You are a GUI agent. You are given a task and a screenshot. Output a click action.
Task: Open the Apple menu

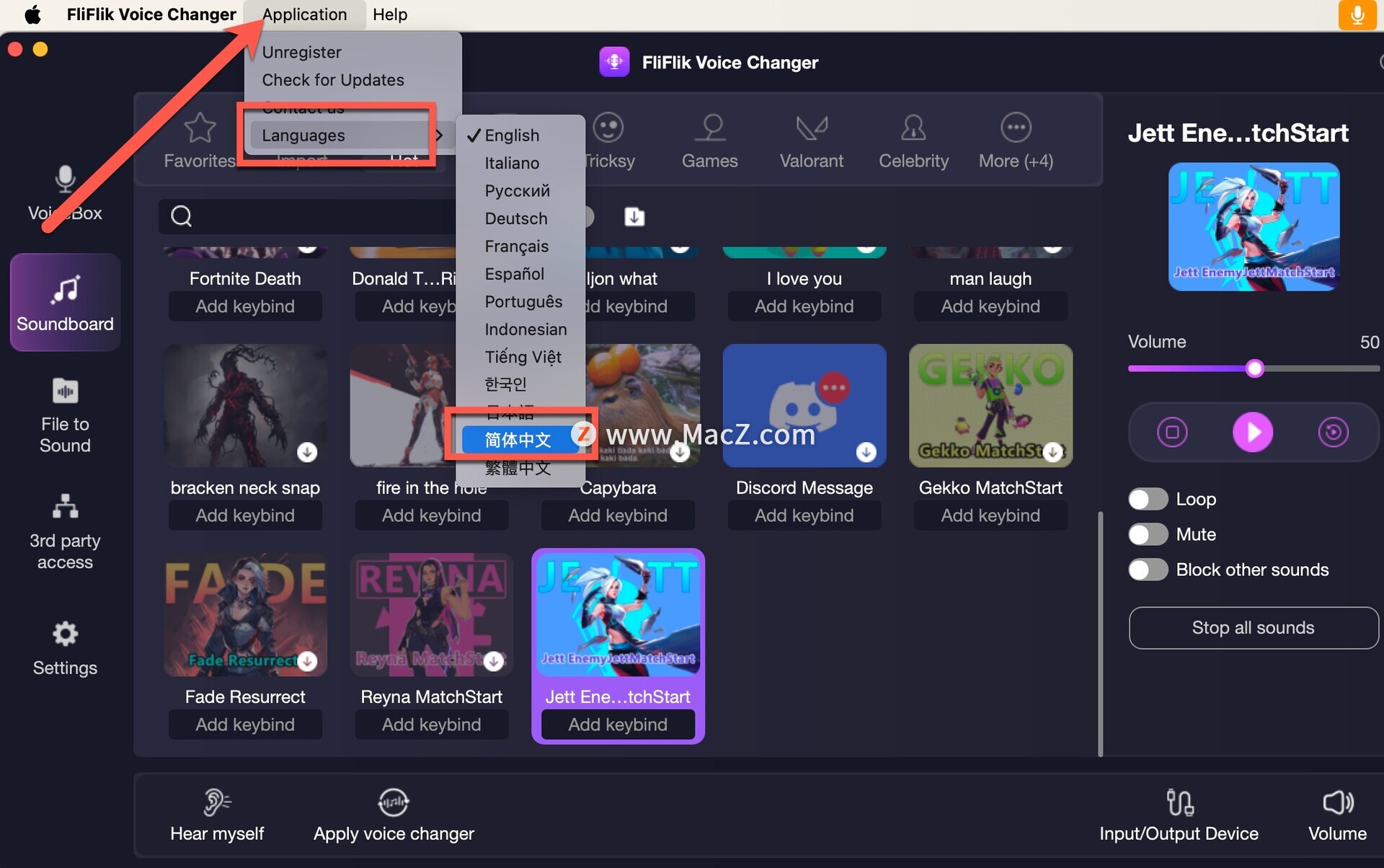click(32, 14)
